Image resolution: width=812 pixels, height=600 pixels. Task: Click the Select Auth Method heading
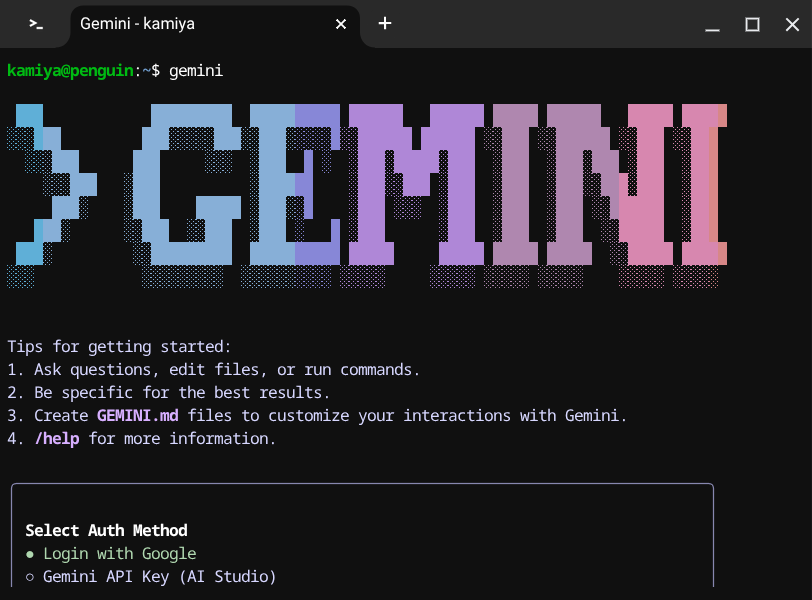coord(106,530)
